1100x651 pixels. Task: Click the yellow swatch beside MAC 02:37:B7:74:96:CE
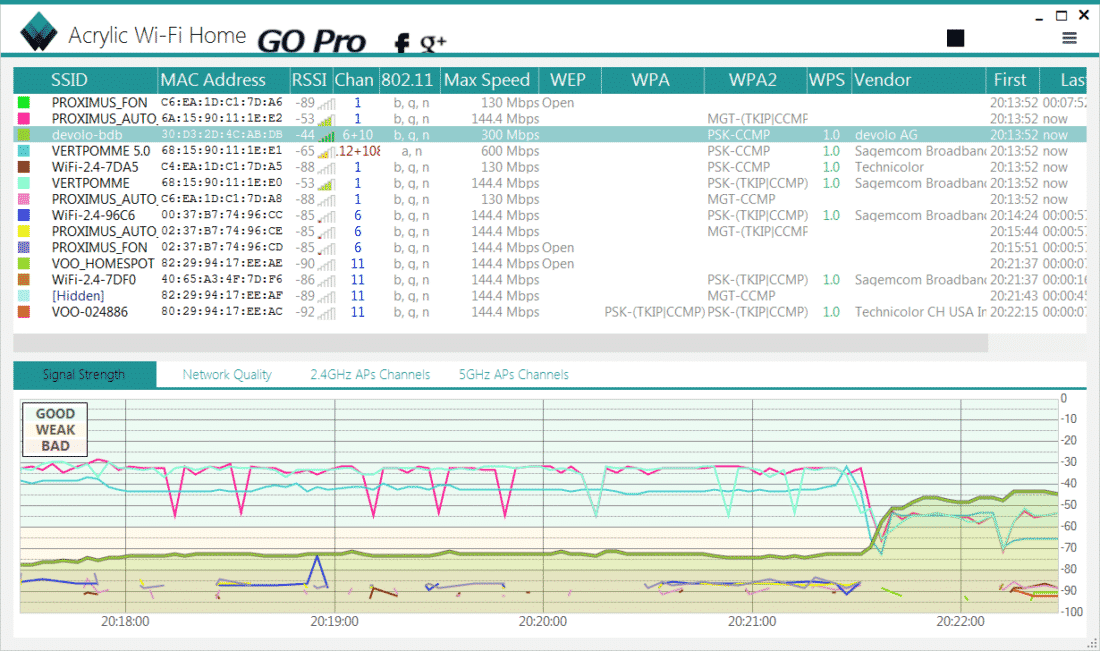point(24,231)
